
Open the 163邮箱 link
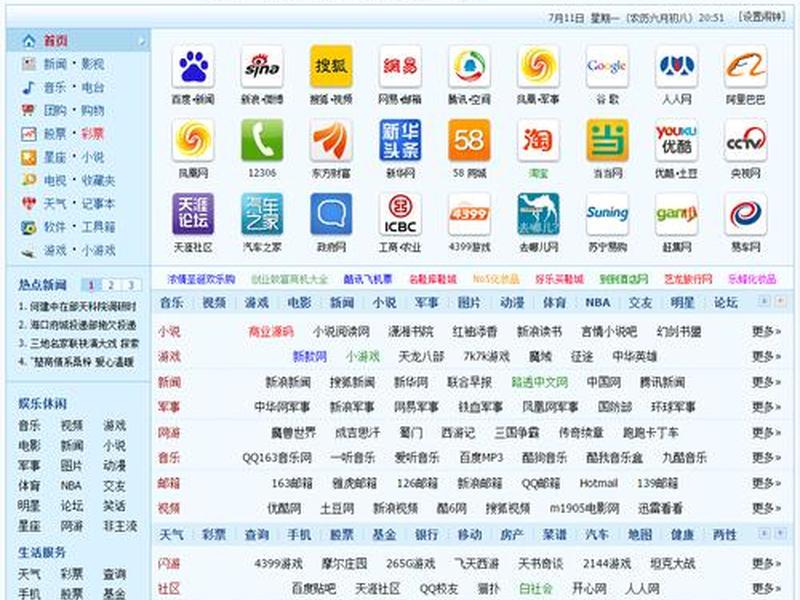point(292,483)
